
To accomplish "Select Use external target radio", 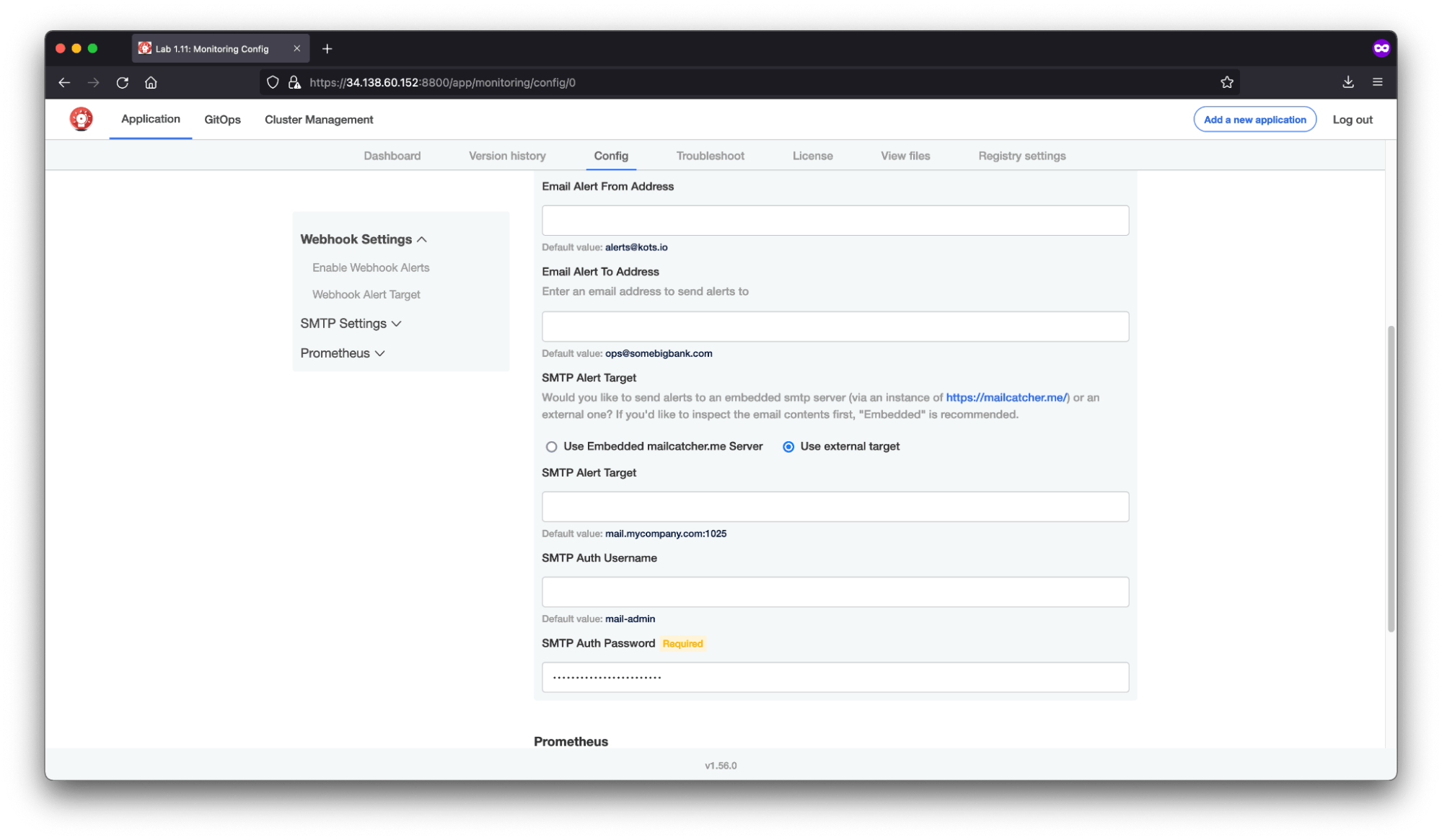I will [788, 447].
